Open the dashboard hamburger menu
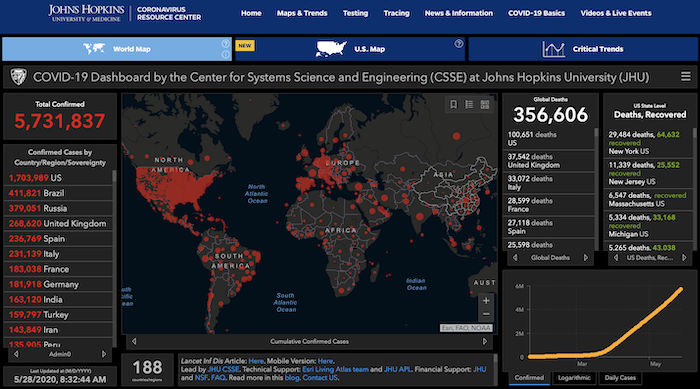This screenshot has width=700, height=389. tap(686, 77)
